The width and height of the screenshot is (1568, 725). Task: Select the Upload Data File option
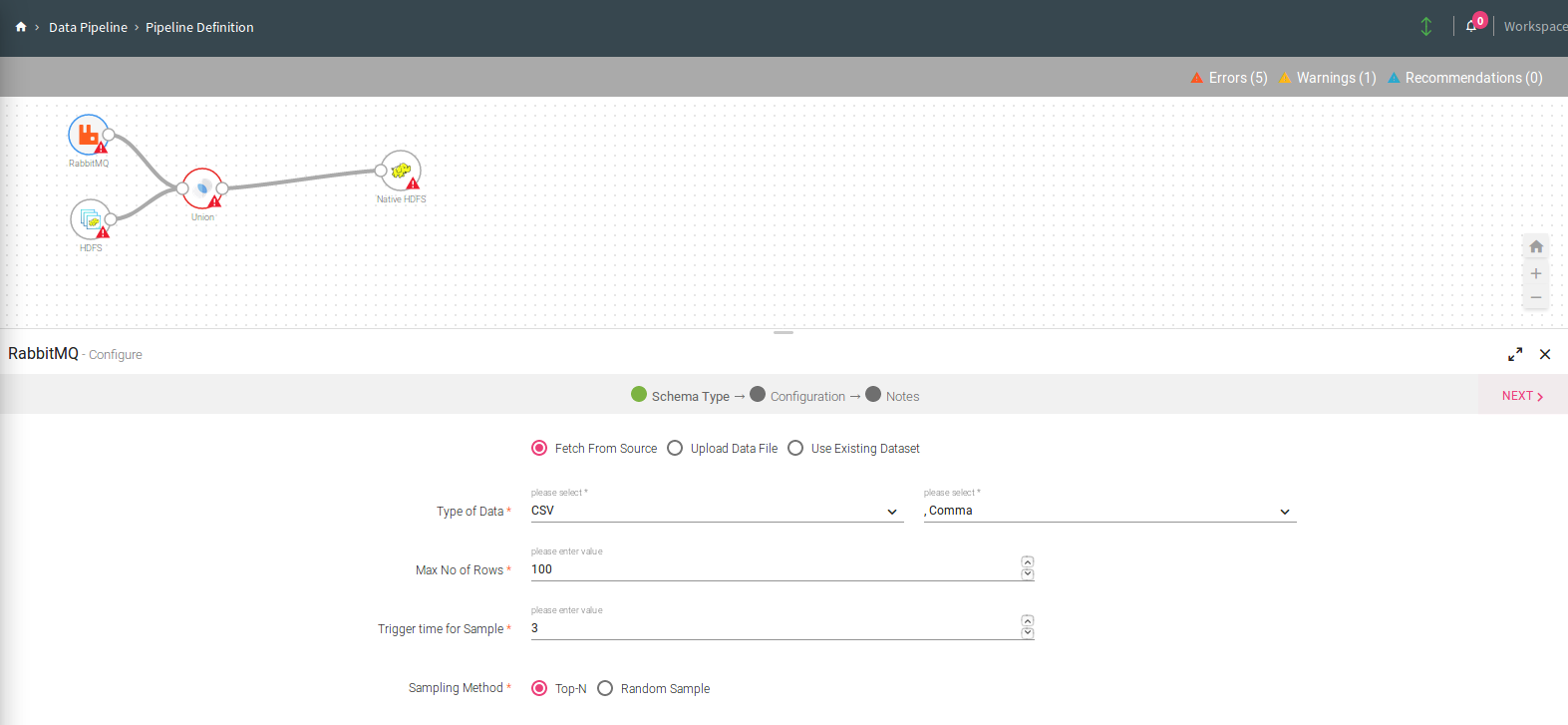click(x=675, y=449)
